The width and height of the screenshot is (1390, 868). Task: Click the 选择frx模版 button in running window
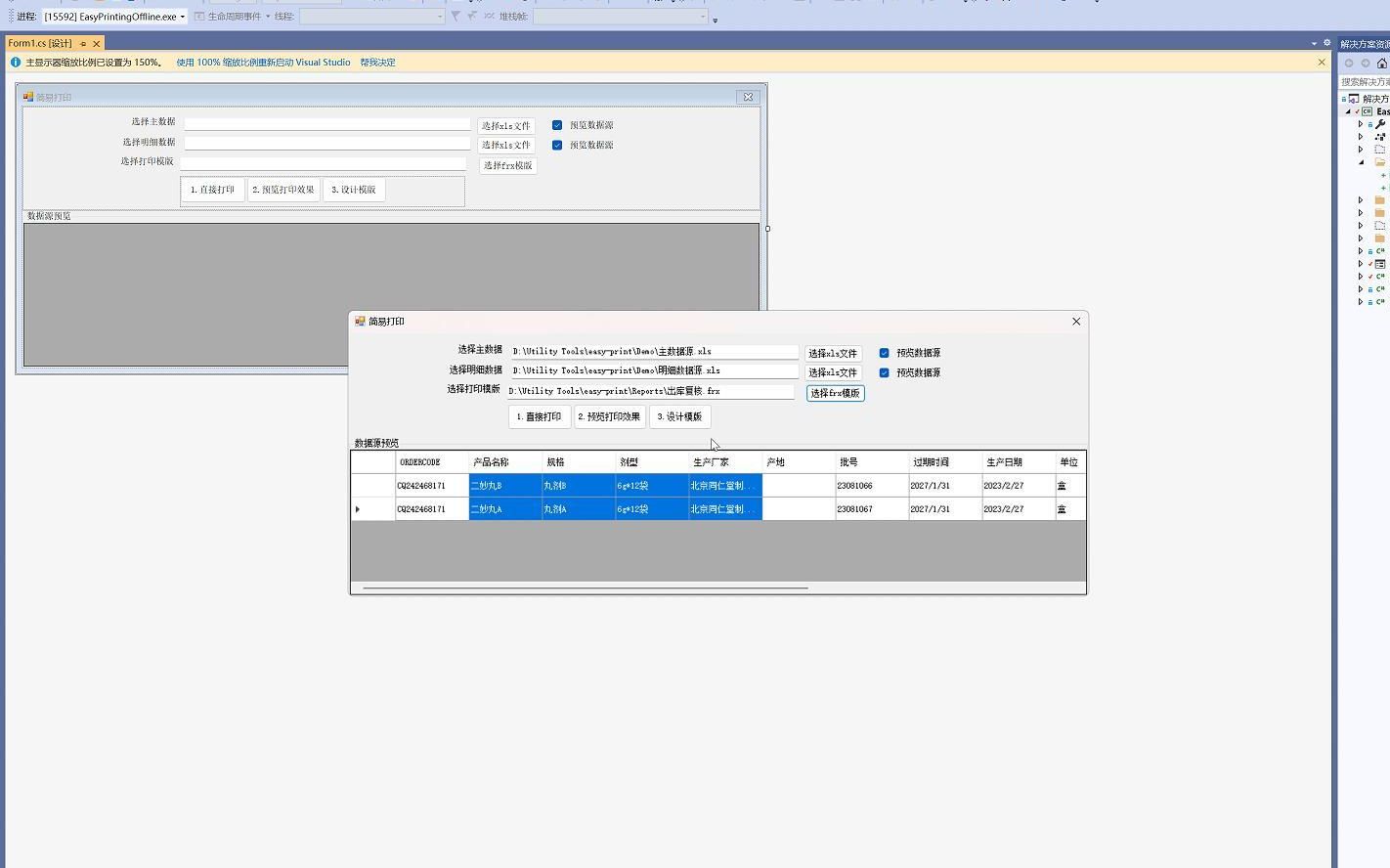click(835, 393)
